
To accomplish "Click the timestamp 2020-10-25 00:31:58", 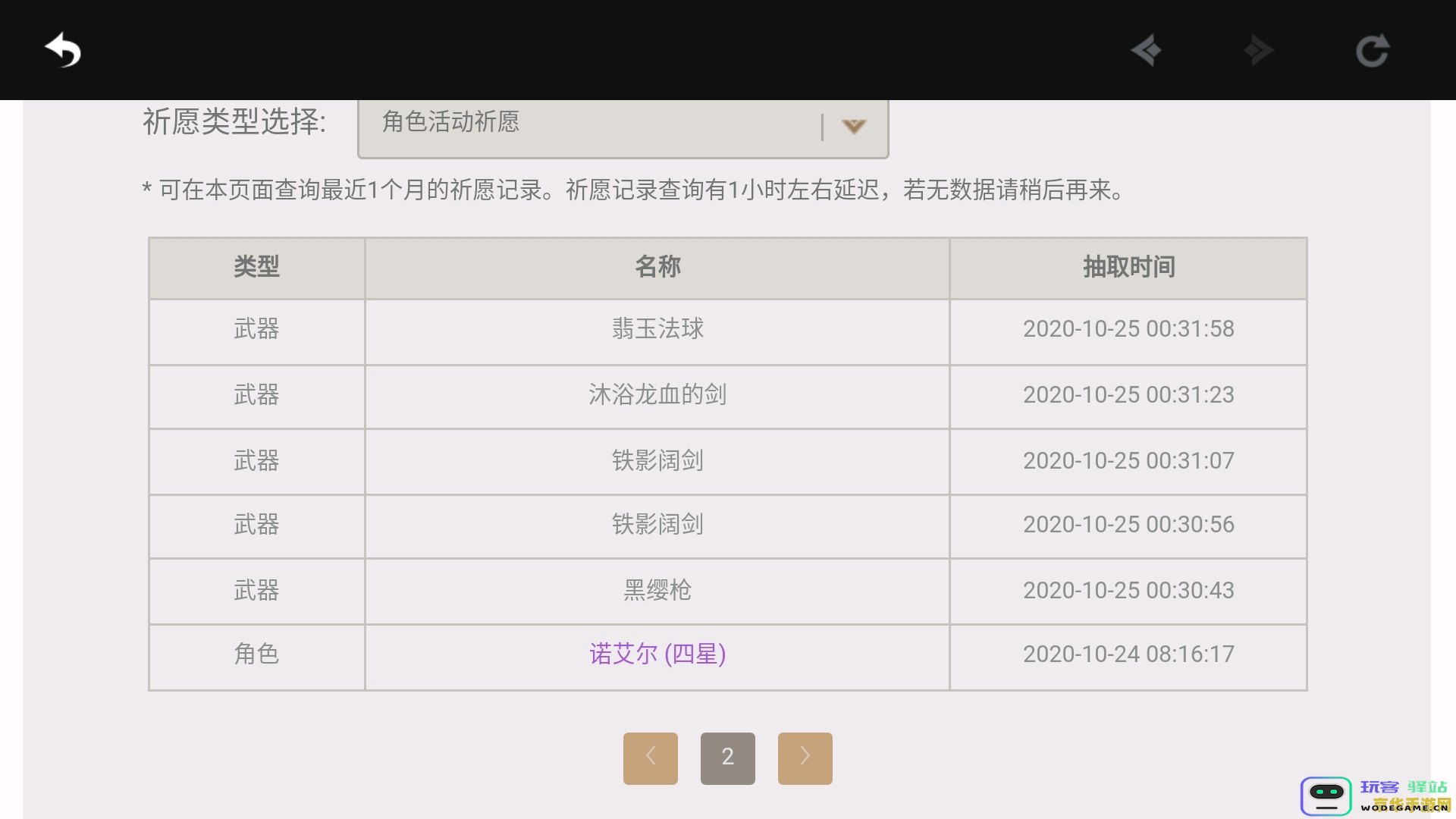I will [1128, 328].
